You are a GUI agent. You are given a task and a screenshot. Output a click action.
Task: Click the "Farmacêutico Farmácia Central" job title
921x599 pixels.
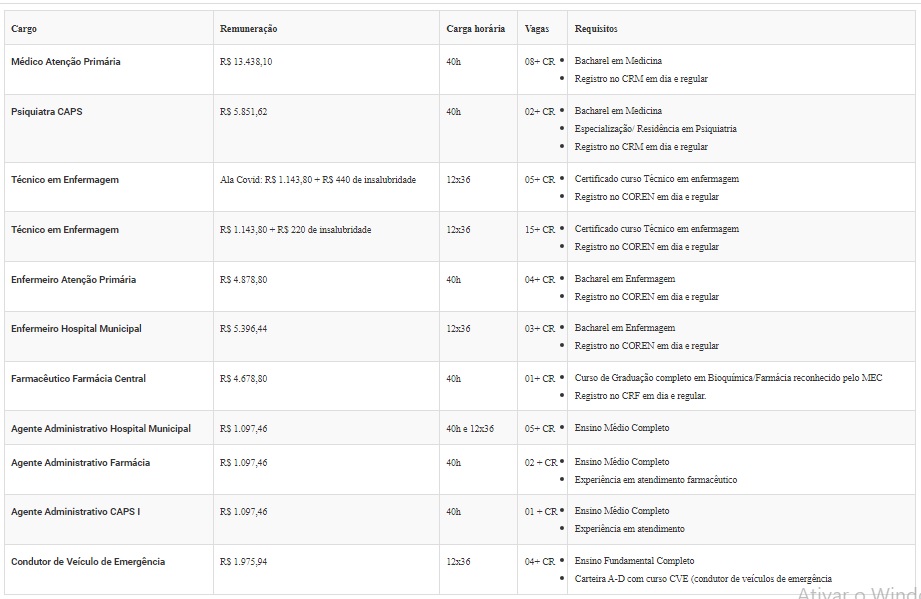(78, 379)
